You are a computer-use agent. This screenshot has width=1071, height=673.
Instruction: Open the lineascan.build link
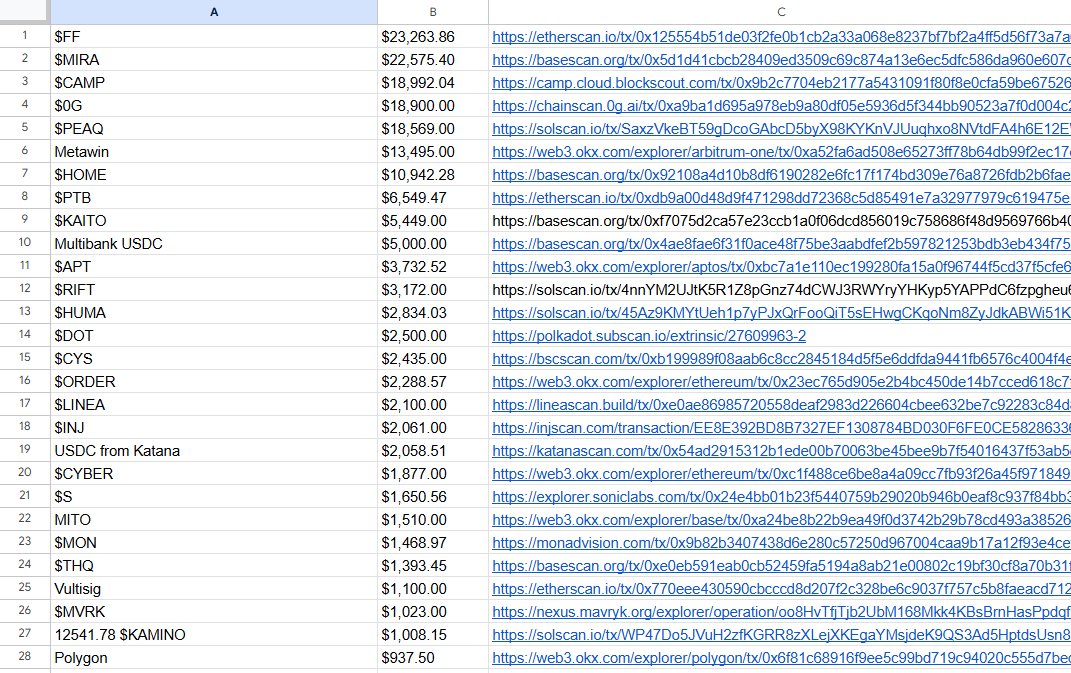click(x=781, y=405)
